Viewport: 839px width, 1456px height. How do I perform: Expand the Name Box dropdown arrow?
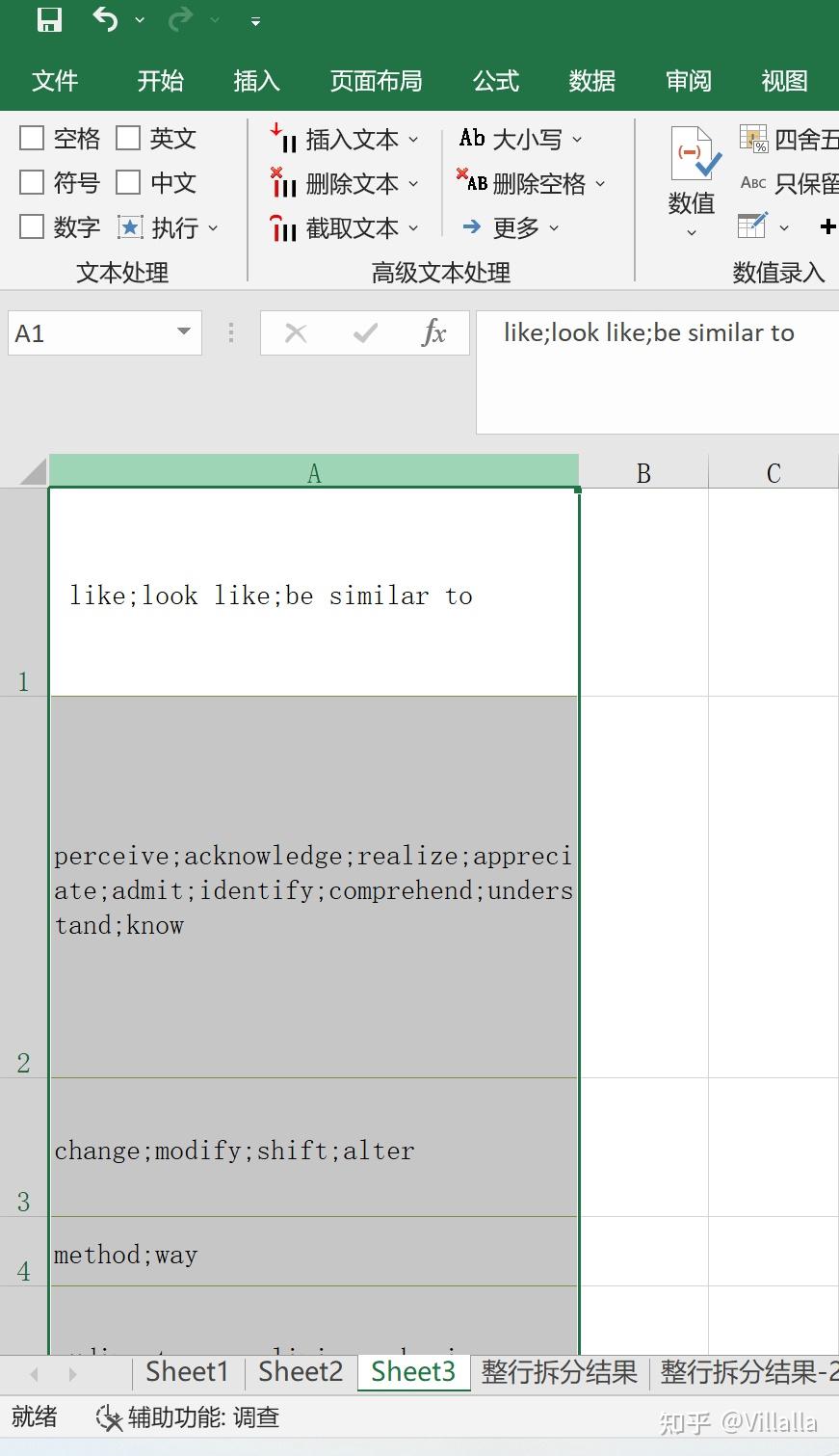coord(183,332)
